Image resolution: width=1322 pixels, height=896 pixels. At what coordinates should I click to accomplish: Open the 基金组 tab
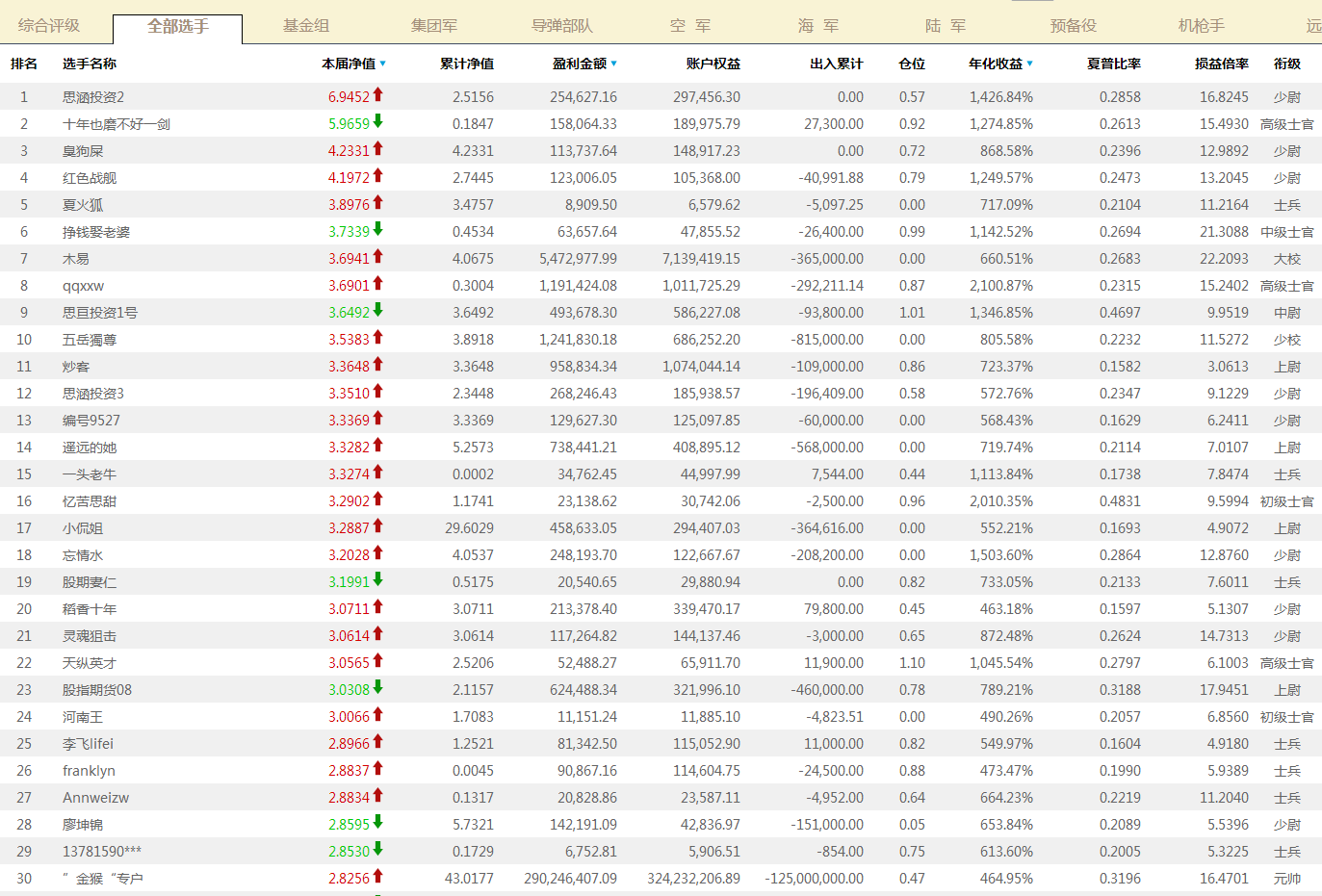(306, 26)
